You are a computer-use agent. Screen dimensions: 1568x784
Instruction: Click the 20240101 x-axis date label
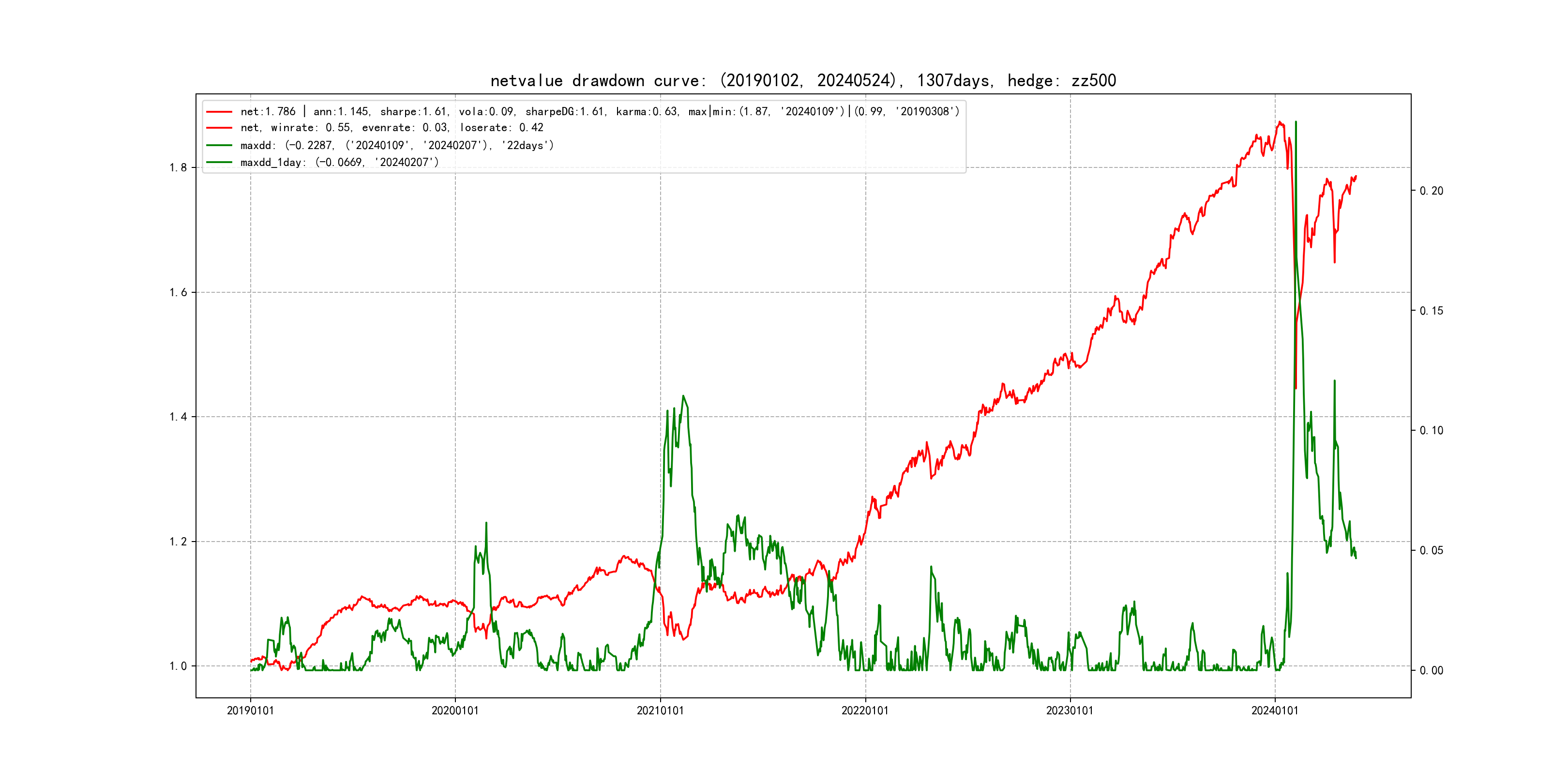pyautogui.click(x=1275, y=711)
